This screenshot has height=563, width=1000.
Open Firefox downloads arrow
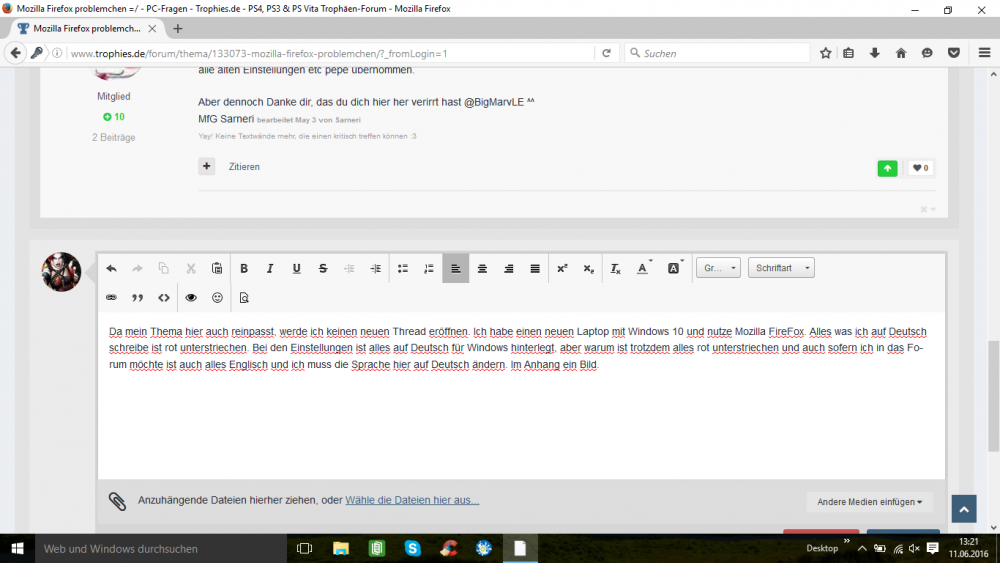click(875, 53)
